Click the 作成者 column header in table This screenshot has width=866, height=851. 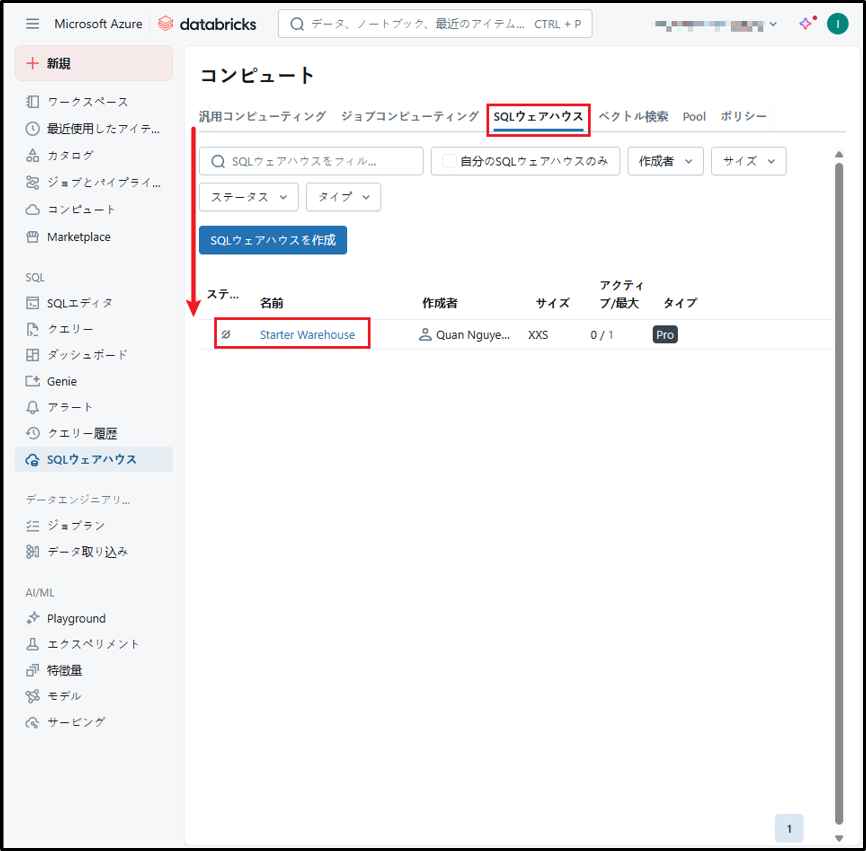440,303
